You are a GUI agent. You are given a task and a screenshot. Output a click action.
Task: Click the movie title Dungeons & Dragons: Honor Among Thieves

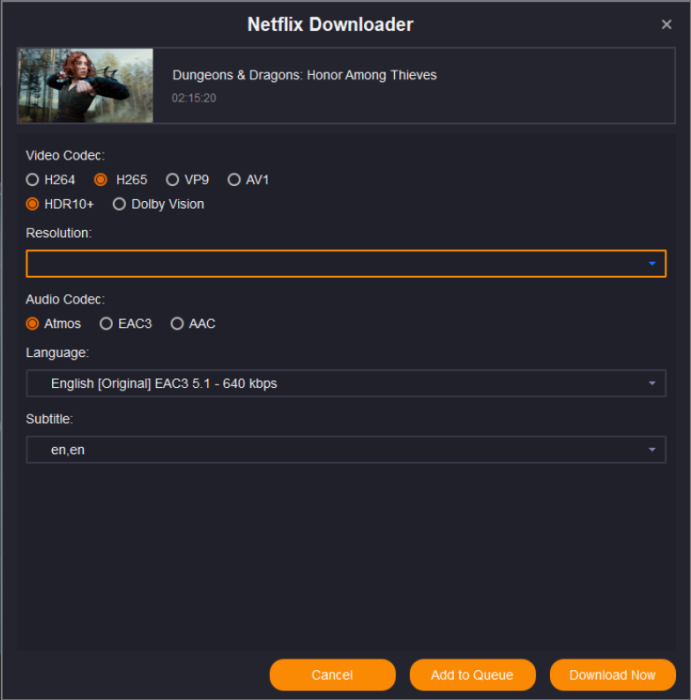(304, 75)
